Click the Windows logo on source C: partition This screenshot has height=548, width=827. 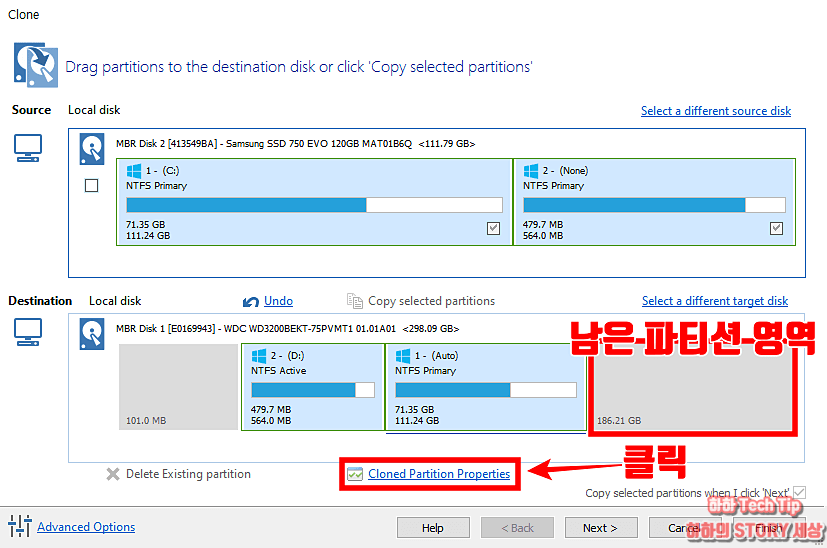[x=134, y=171]
